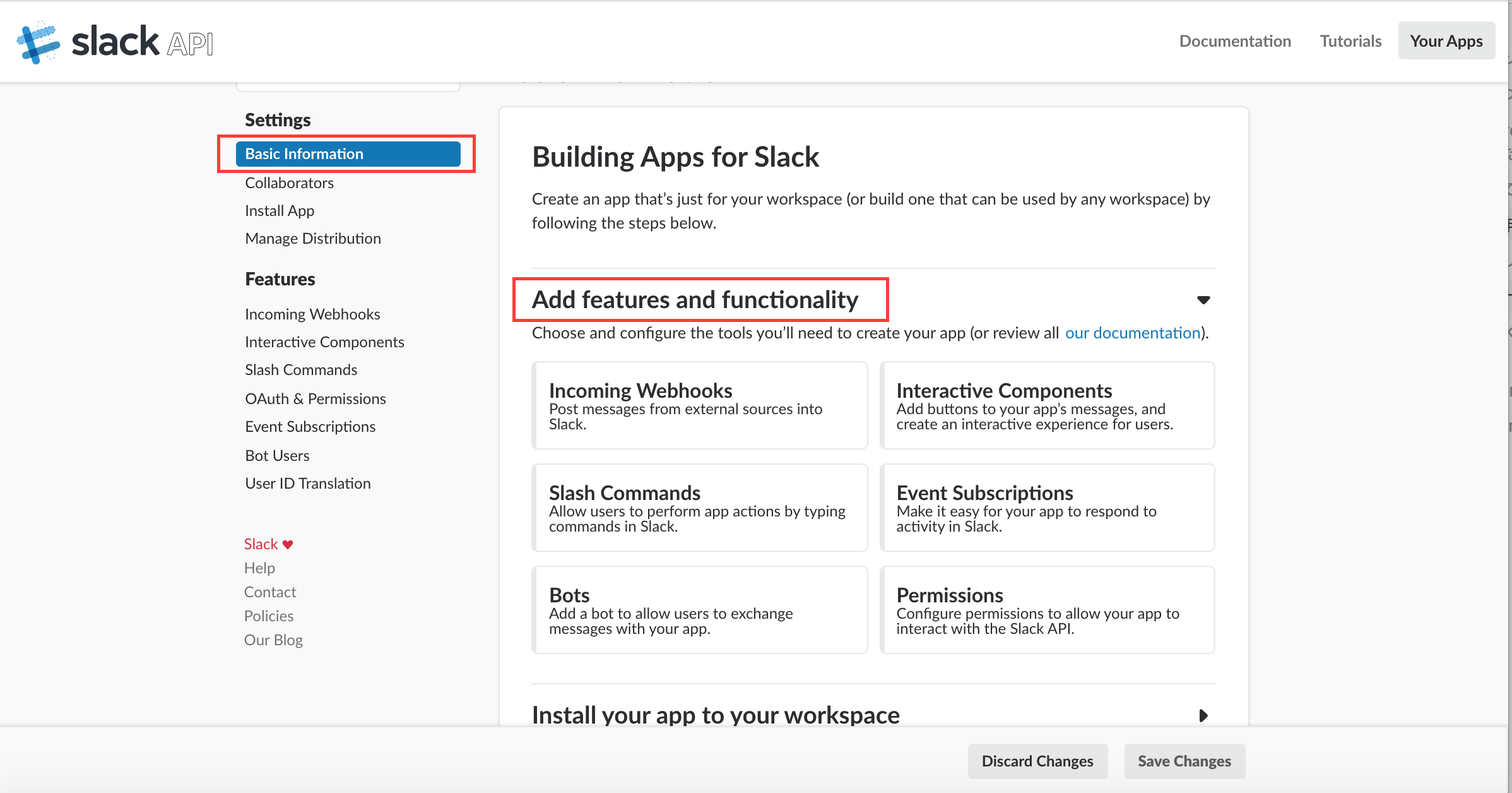The width and height of the screenshot is (1512, 793).
Task: Open the Tutorials nav item
Action: 1350,41
